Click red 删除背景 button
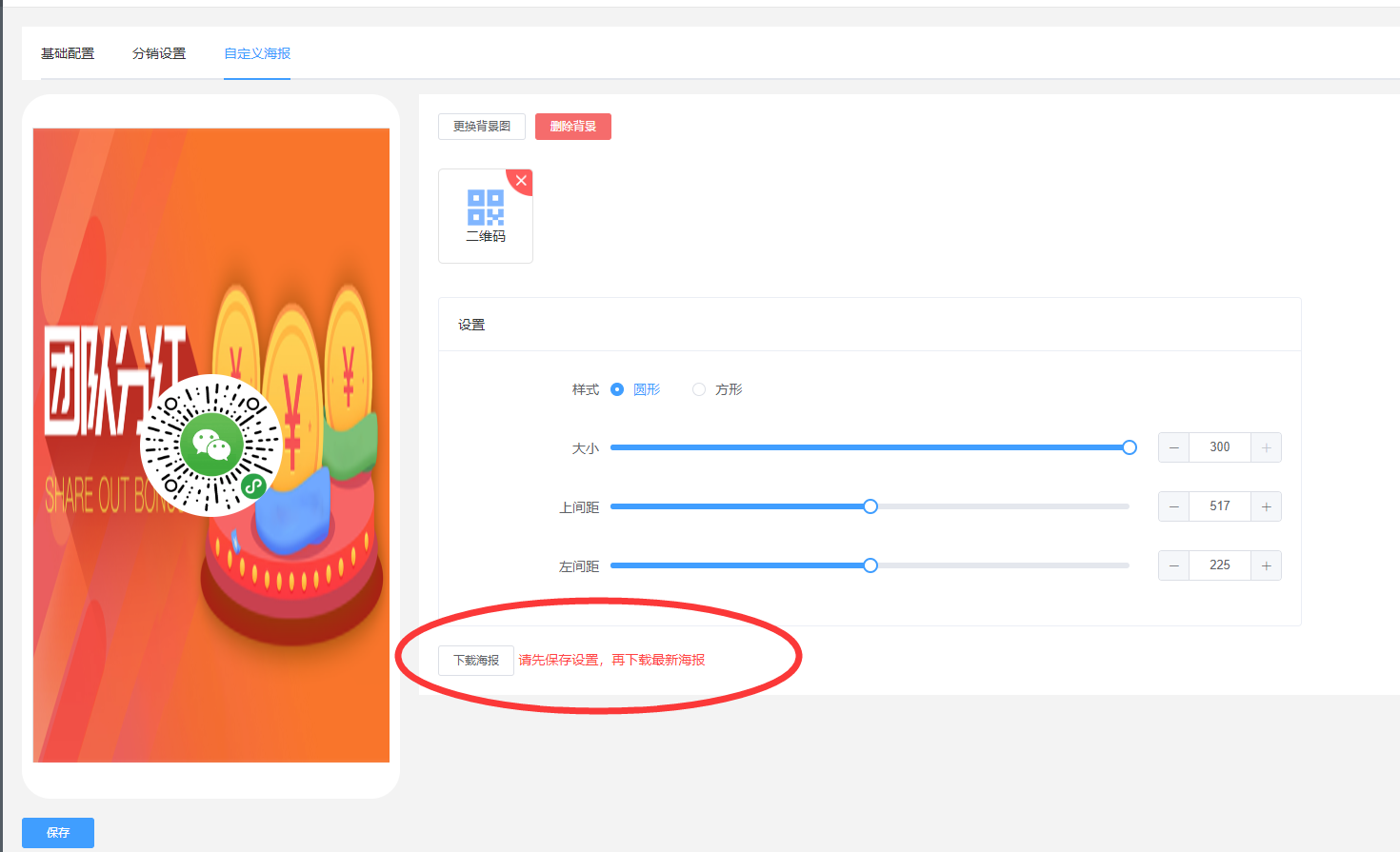 [x=573, y=127]
